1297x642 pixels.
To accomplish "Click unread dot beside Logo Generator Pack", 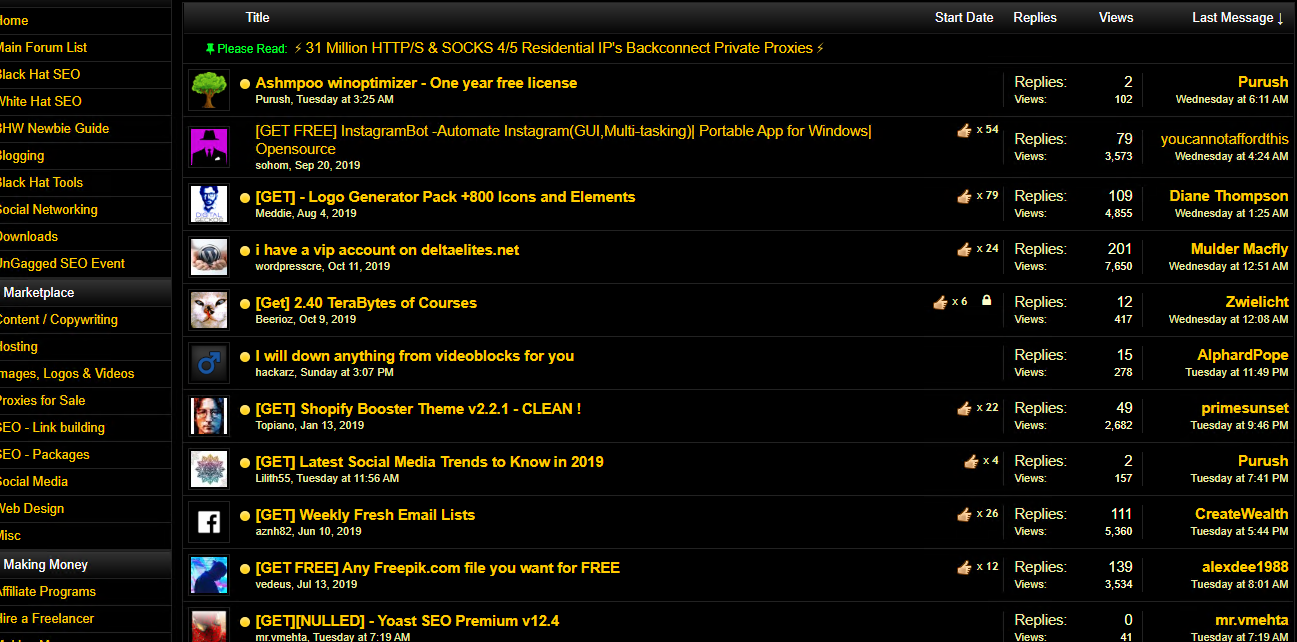I will tap(245, 198).
